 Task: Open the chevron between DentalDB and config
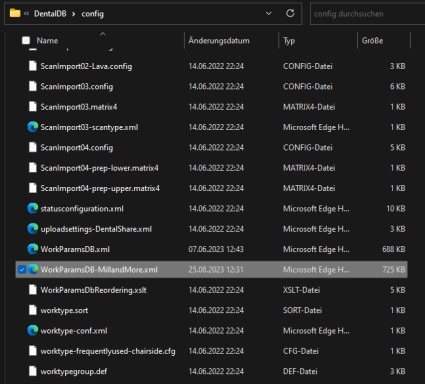(x=74, y=14)
